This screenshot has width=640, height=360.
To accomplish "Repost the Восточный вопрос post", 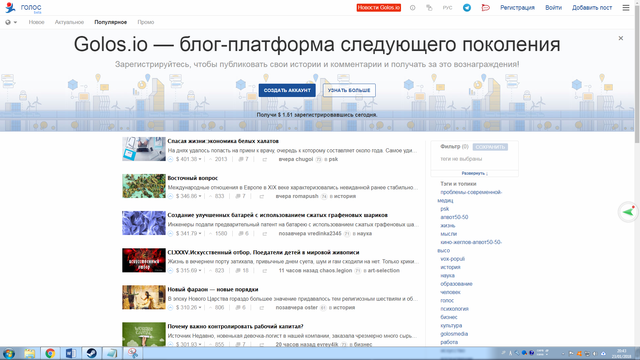I will (262, 197).
